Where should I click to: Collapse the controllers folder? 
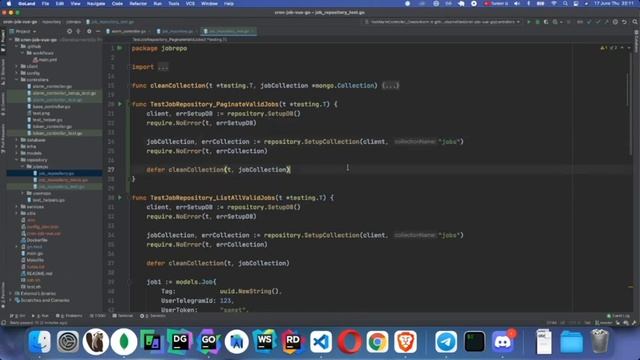click(x=18, y=80)
